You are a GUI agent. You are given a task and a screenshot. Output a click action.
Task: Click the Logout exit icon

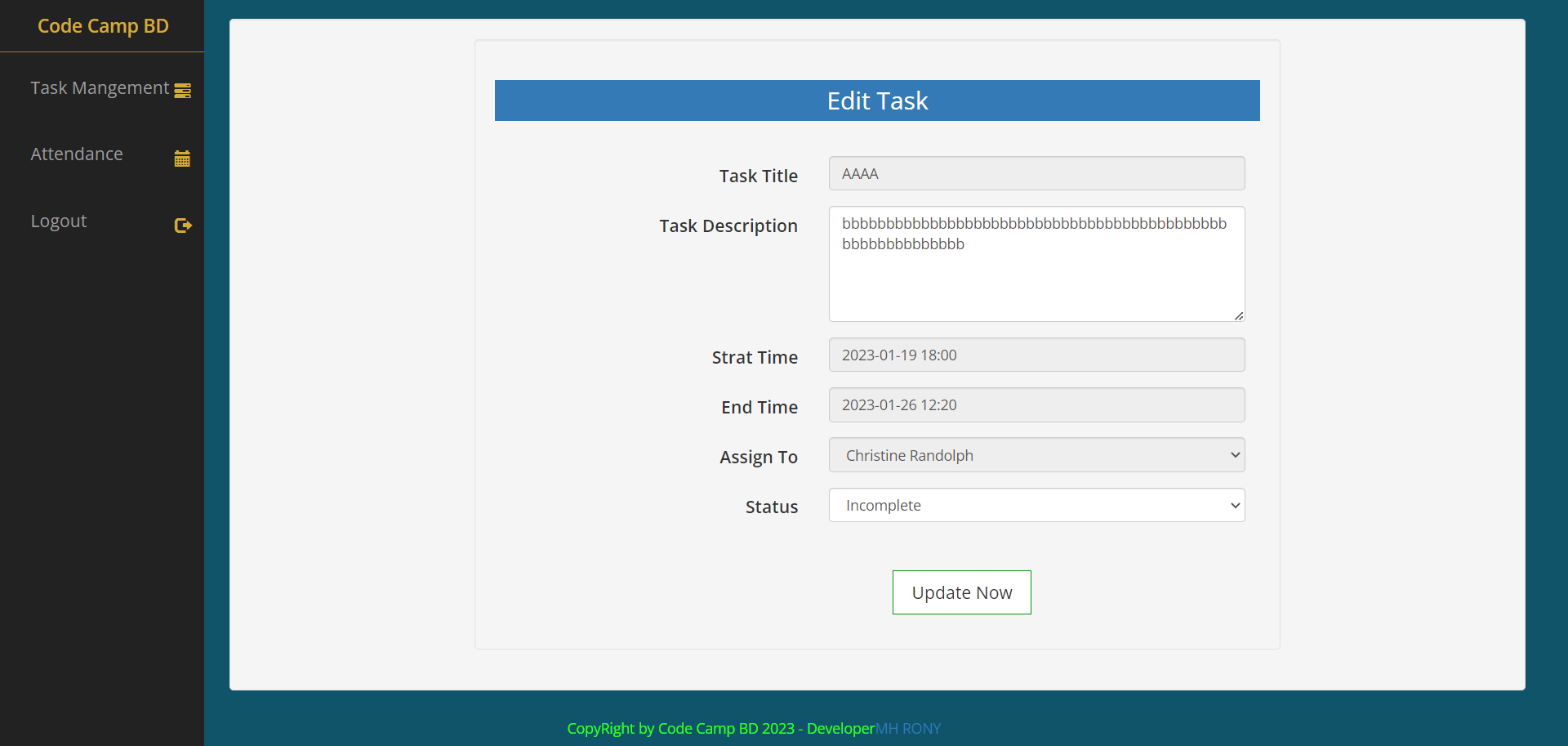[x=182, y=226]
